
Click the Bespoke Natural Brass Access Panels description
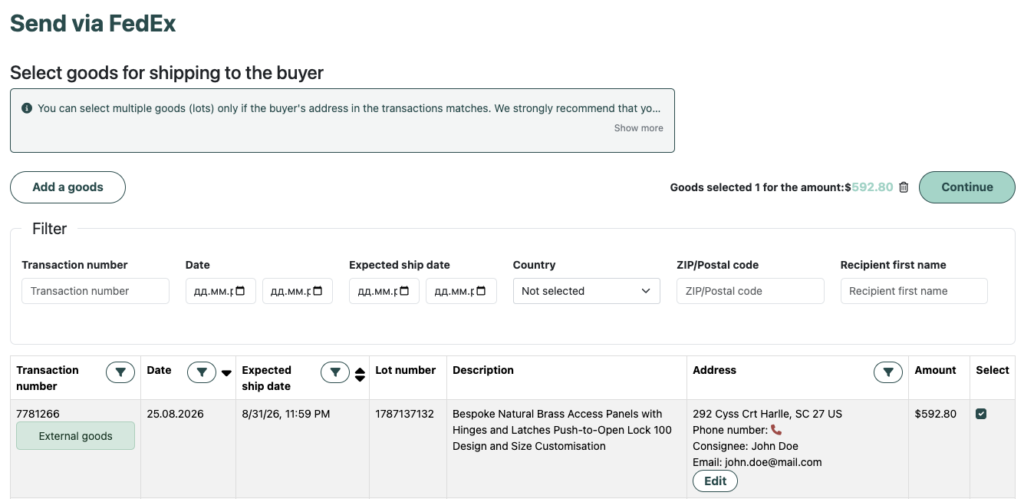click(x=562, y=430)
